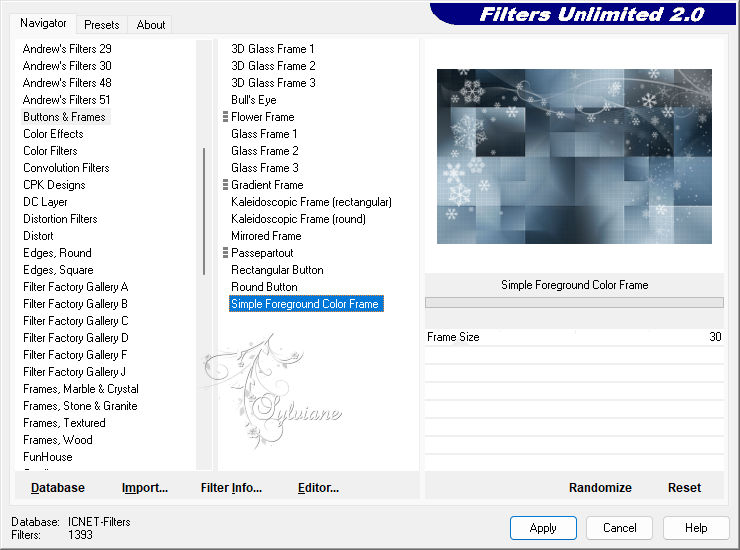Choose Glass Frame 1 filter

coord(264,134)
